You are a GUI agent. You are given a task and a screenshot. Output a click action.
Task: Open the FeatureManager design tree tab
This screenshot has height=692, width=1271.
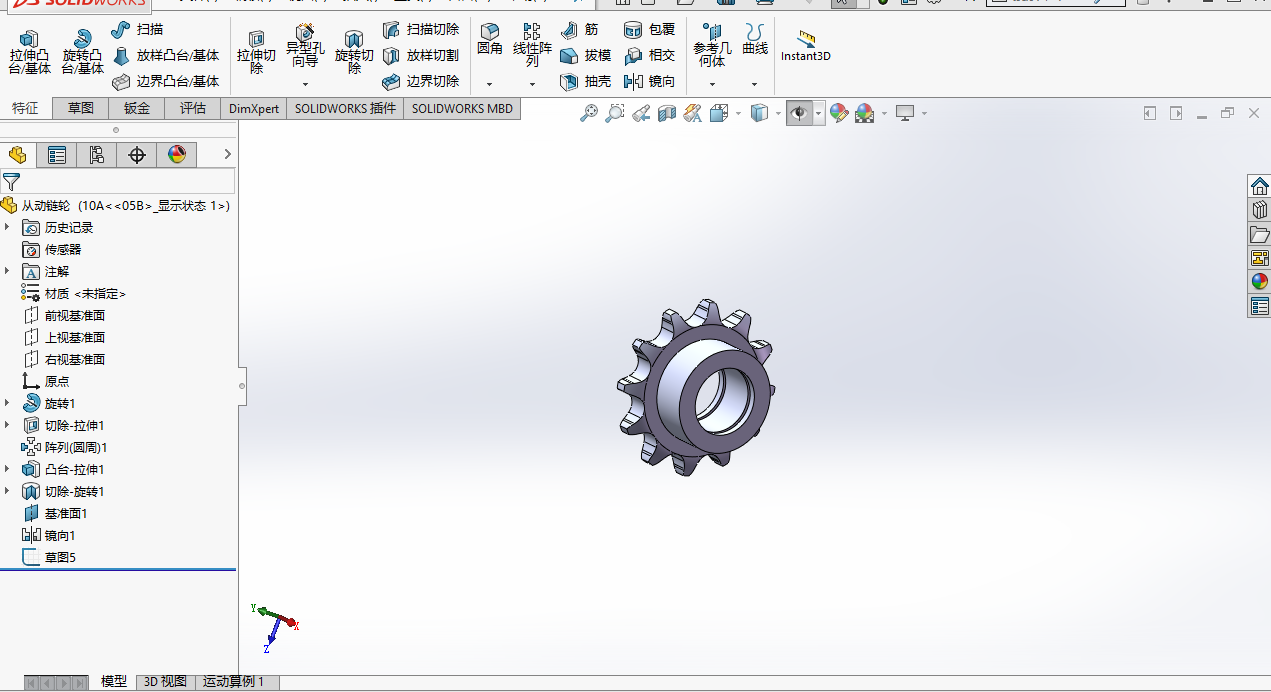pyautogui.click(x=17, y=155)
